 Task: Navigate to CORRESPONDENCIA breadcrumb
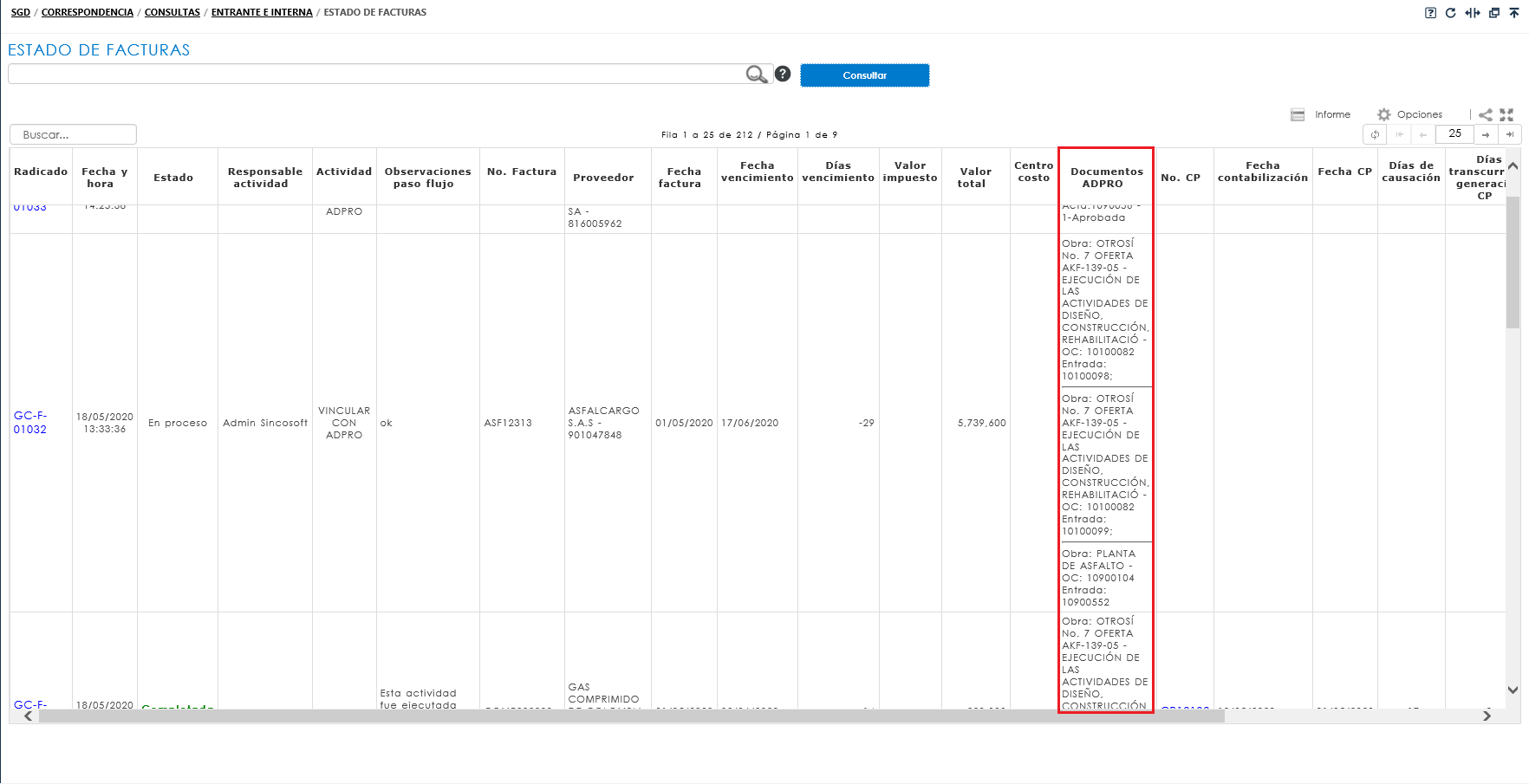[x=88, y=12]
